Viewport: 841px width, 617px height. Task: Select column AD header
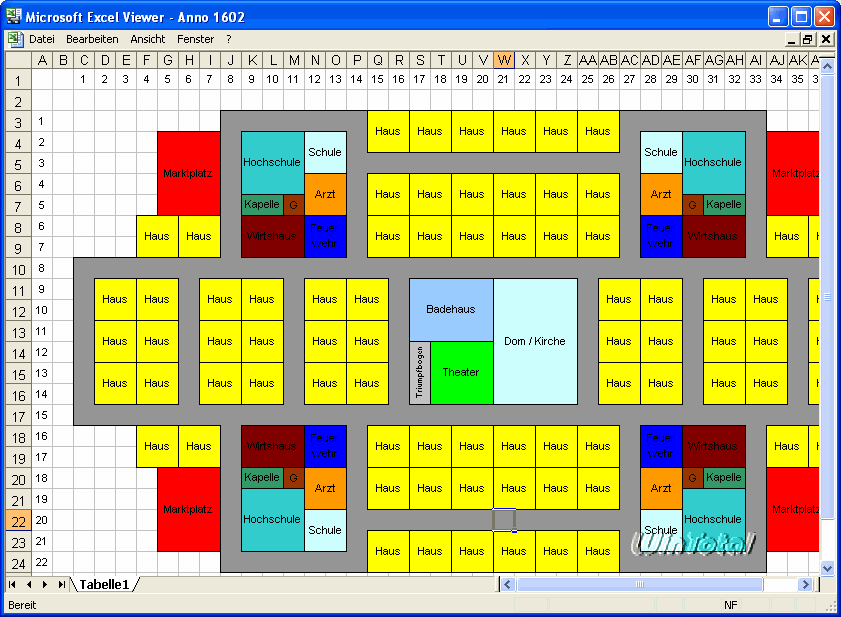(x=651, y=60)
